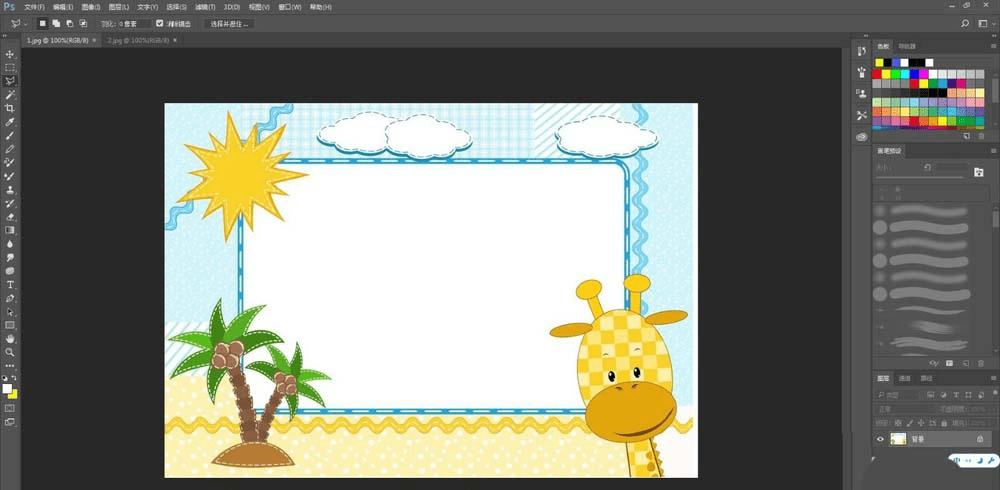Select the Eraser tool
Image resolution: width=1000 pixels, height=490 pixels.
click(10, 216)
